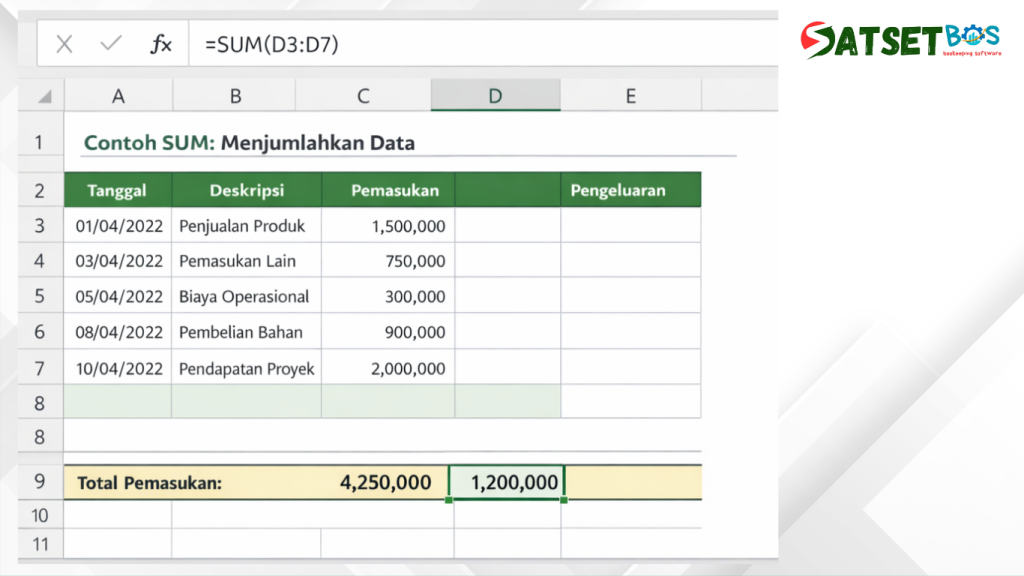This screenshot has width=1024, height=576.
Task: Cancel the formula with the X icon
Action: click(65, 43)
